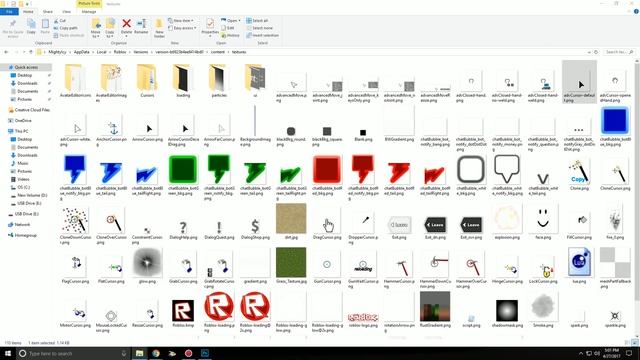Viewport: 640px width, 360px height.
Task: Select Roblox.bmp logo file
Action: click(x=183, y=312)
